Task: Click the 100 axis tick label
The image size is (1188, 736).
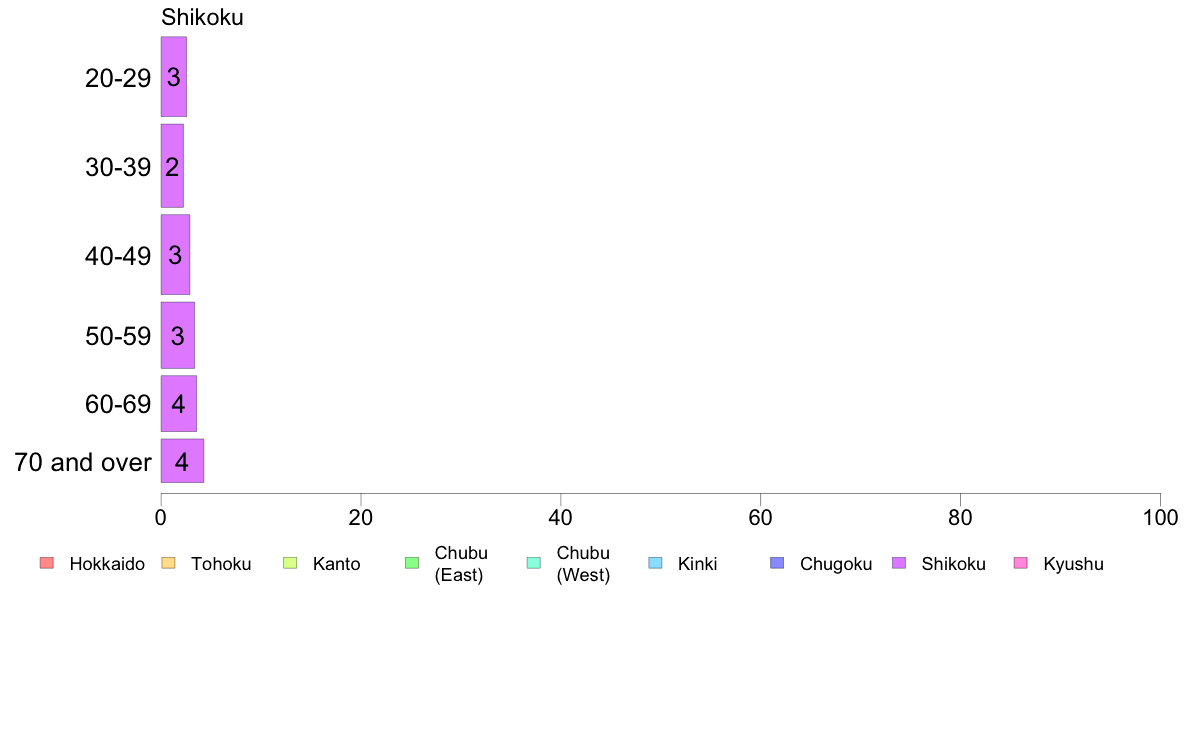Action: [1160, 518]
